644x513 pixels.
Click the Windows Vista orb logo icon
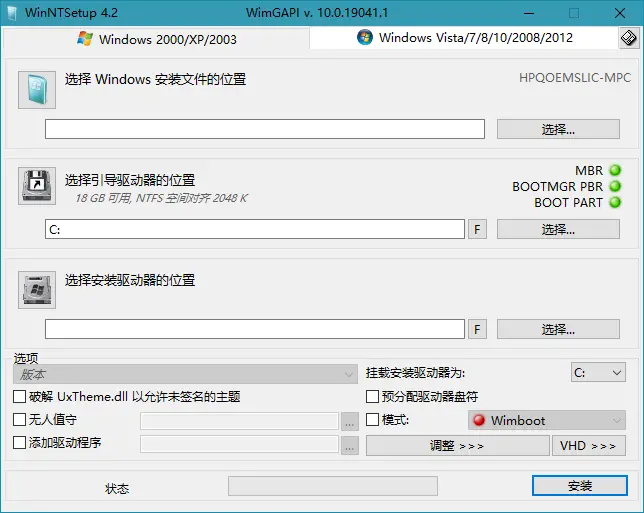(x=365, y=37)
